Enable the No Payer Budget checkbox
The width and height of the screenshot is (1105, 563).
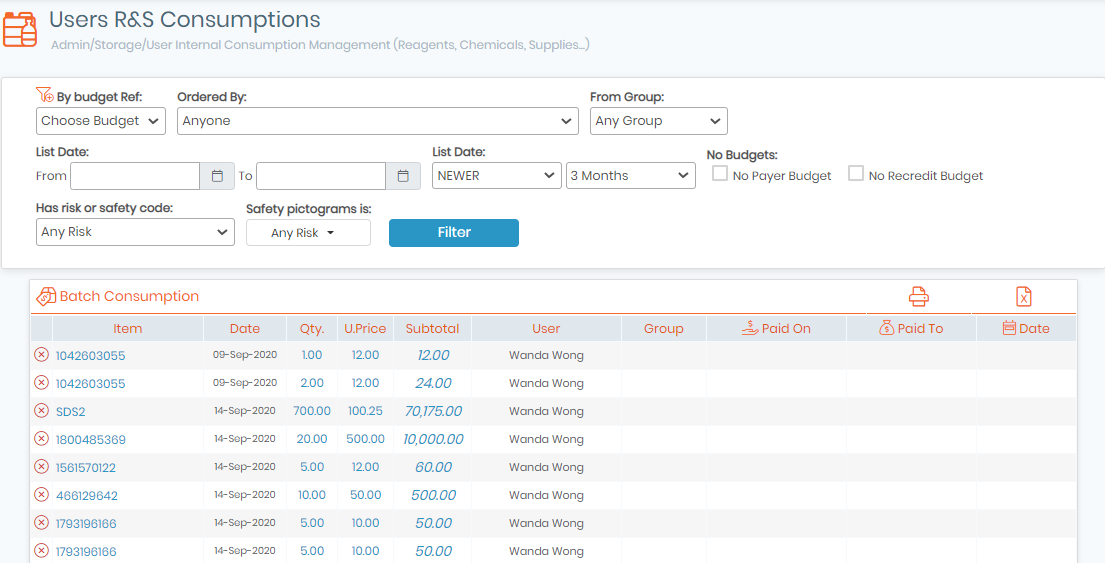(720, 173)
